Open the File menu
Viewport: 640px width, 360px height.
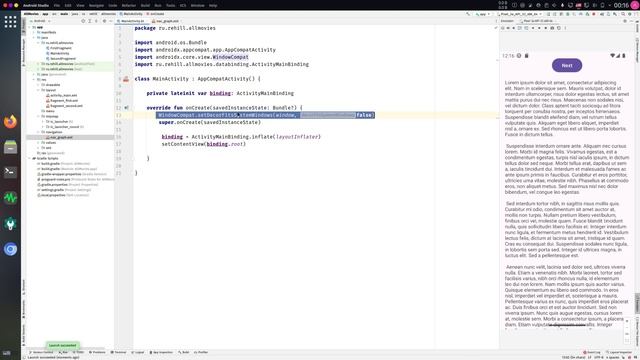point(57,6)
